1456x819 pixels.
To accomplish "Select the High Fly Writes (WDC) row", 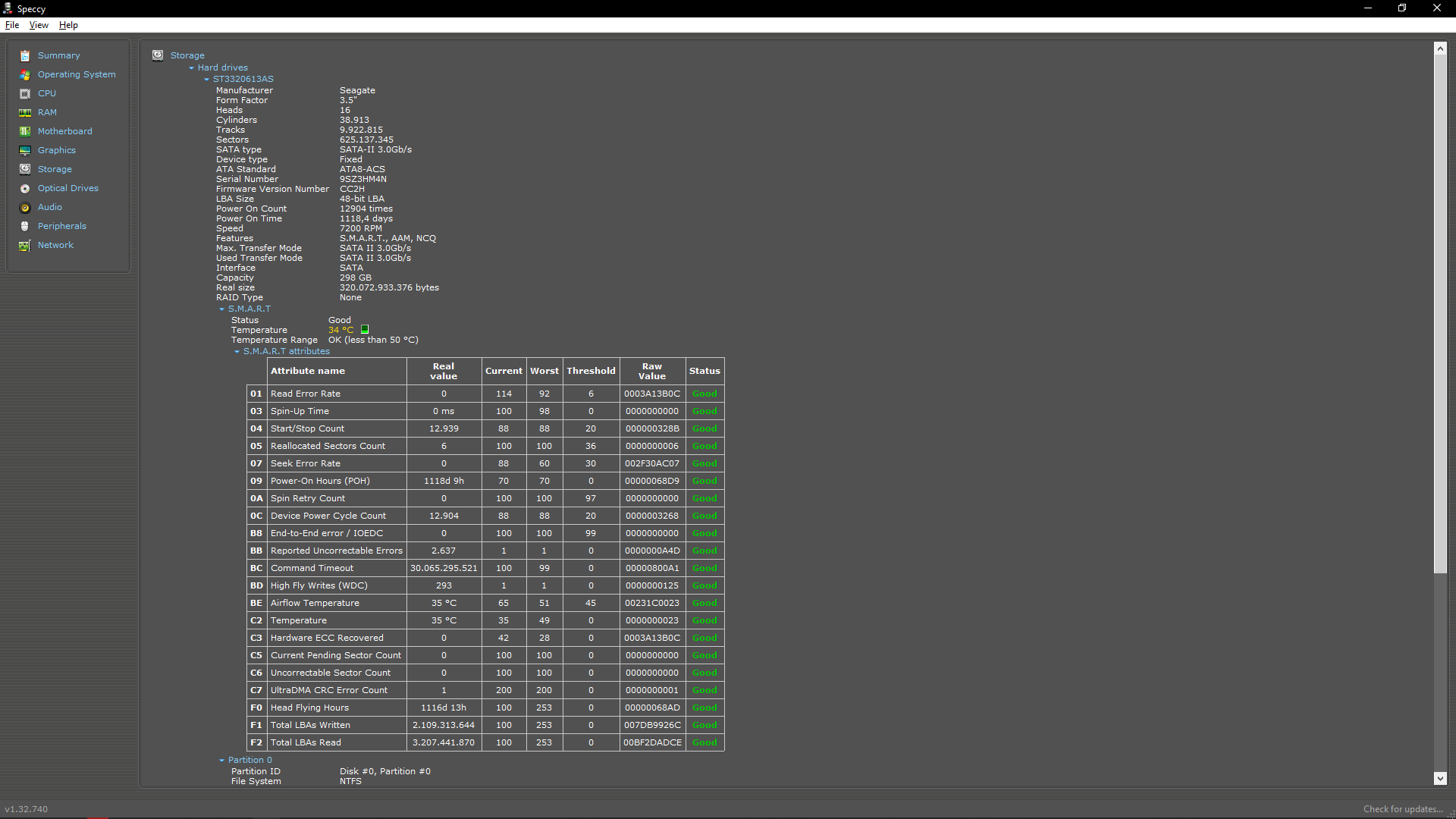I will pos(485,585).
